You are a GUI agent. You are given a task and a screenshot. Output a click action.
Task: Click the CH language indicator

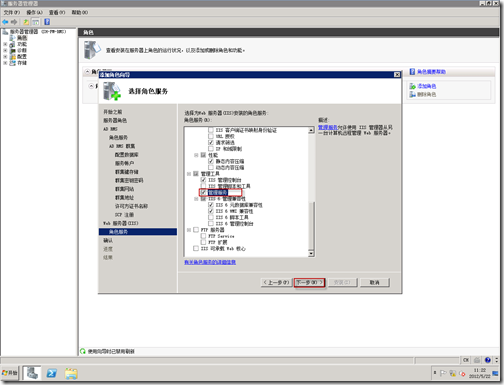466,360
